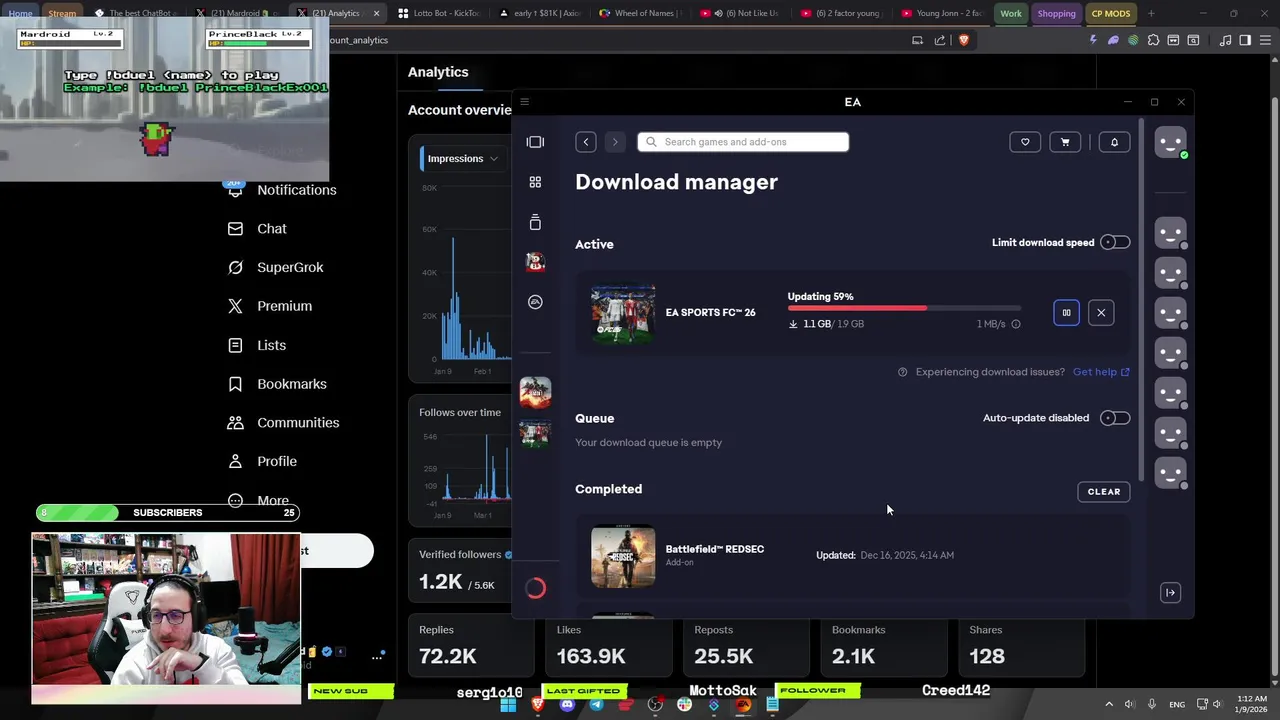Open the EA profile avatar with green status

[x=1171, y=142]
